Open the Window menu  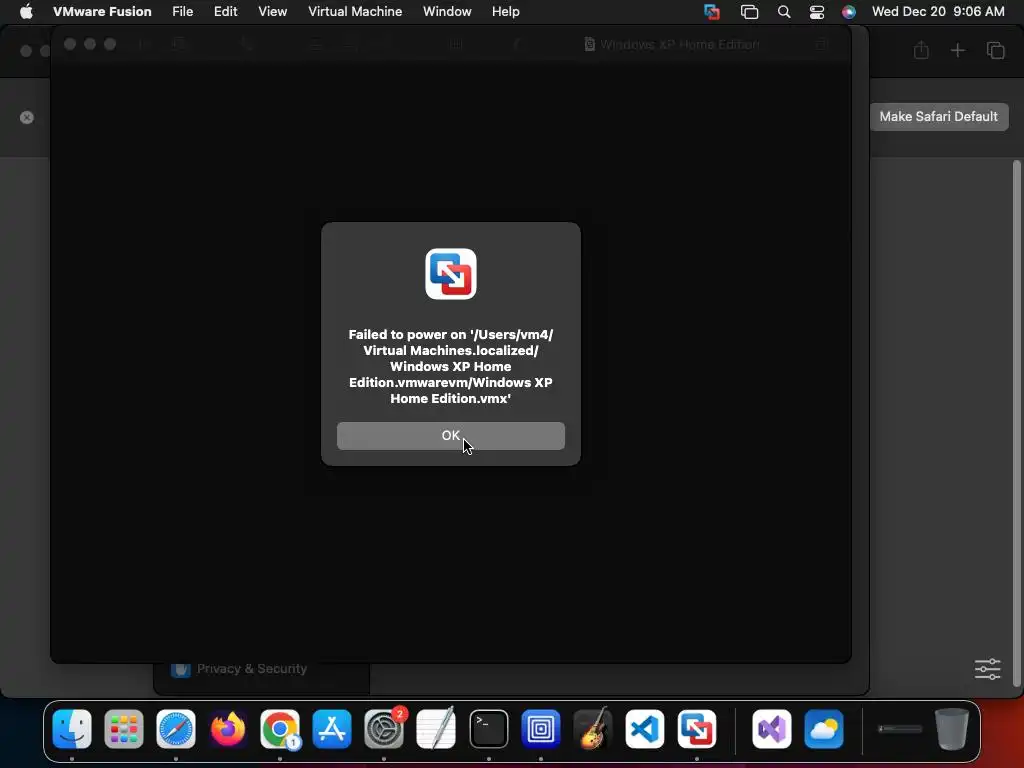click(447, 11)
